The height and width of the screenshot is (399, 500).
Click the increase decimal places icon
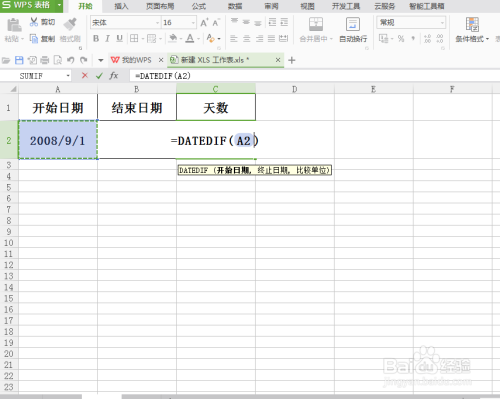pyautogui.click(x=427, y=39)
